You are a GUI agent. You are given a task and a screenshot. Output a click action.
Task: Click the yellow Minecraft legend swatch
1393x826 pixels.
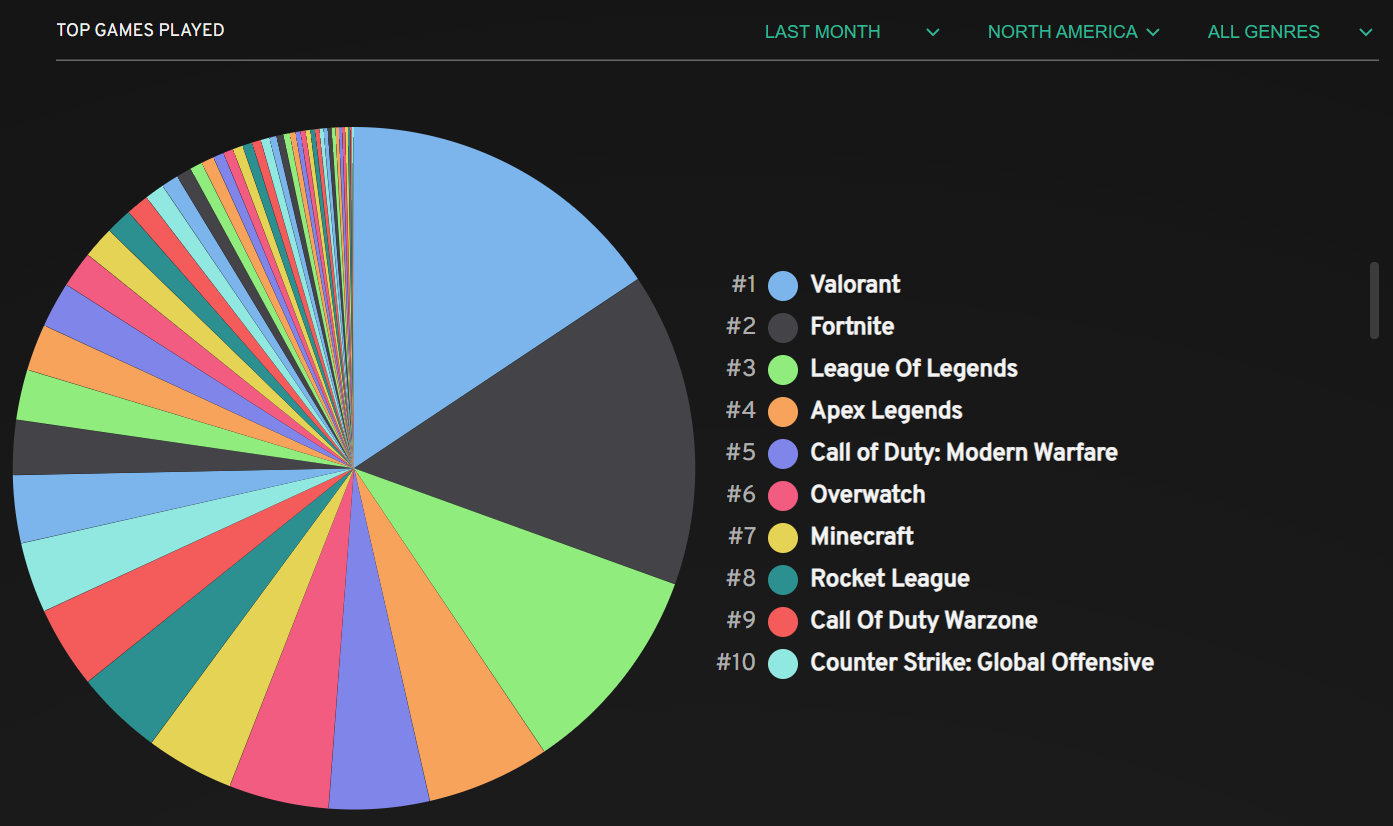pos(783,537)
